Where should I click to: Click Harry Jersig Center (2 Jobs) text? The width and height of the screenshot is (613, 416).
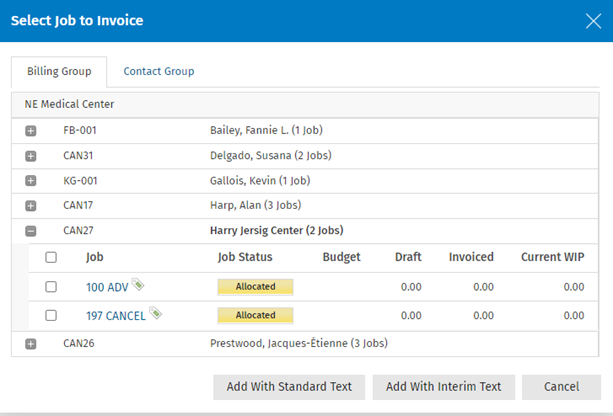tap(276, 230)
